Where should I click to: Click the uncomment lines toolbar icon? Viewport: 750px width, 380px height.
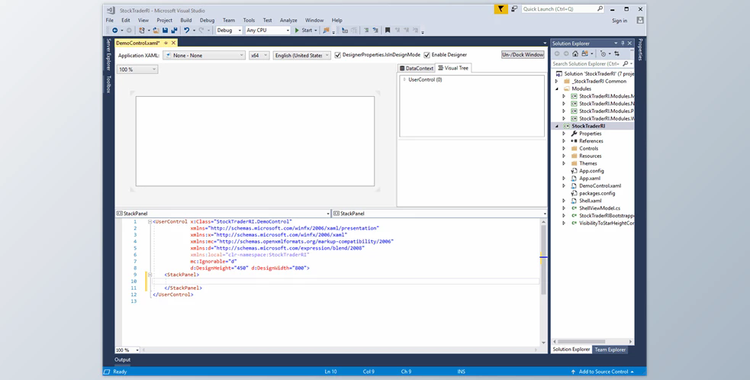click(375, 30)
